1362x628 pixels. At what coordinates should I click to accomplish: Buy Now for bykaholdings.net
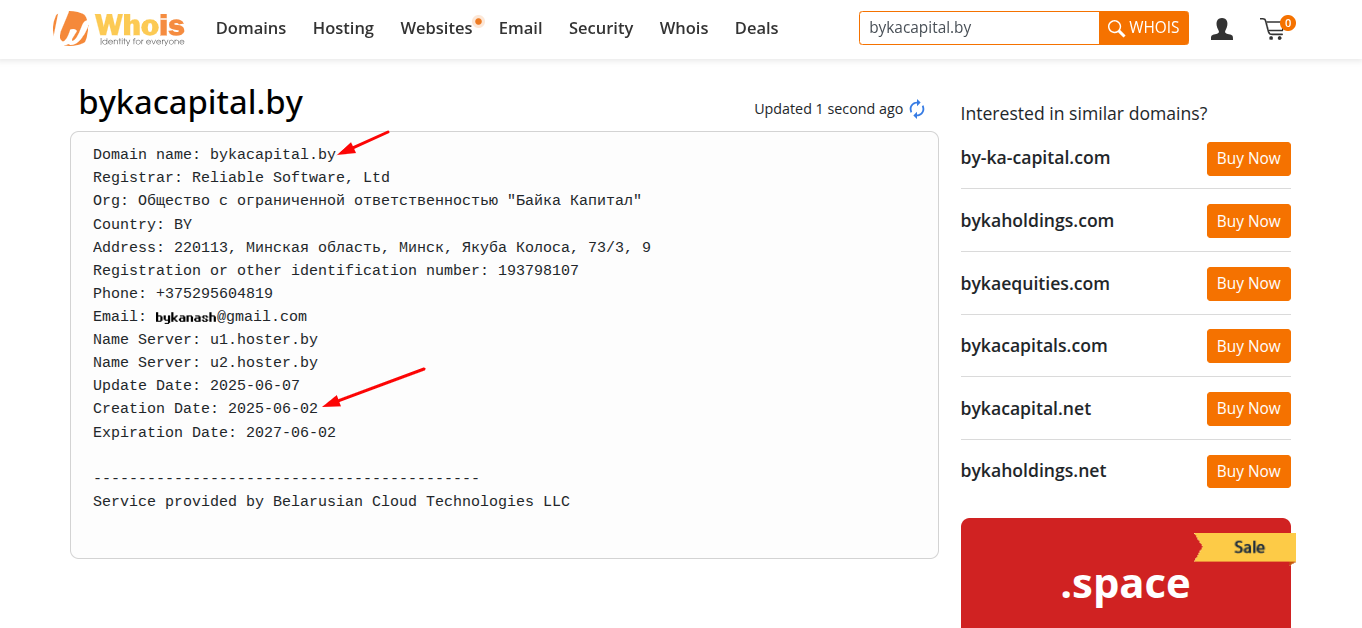coord(1249,471)
